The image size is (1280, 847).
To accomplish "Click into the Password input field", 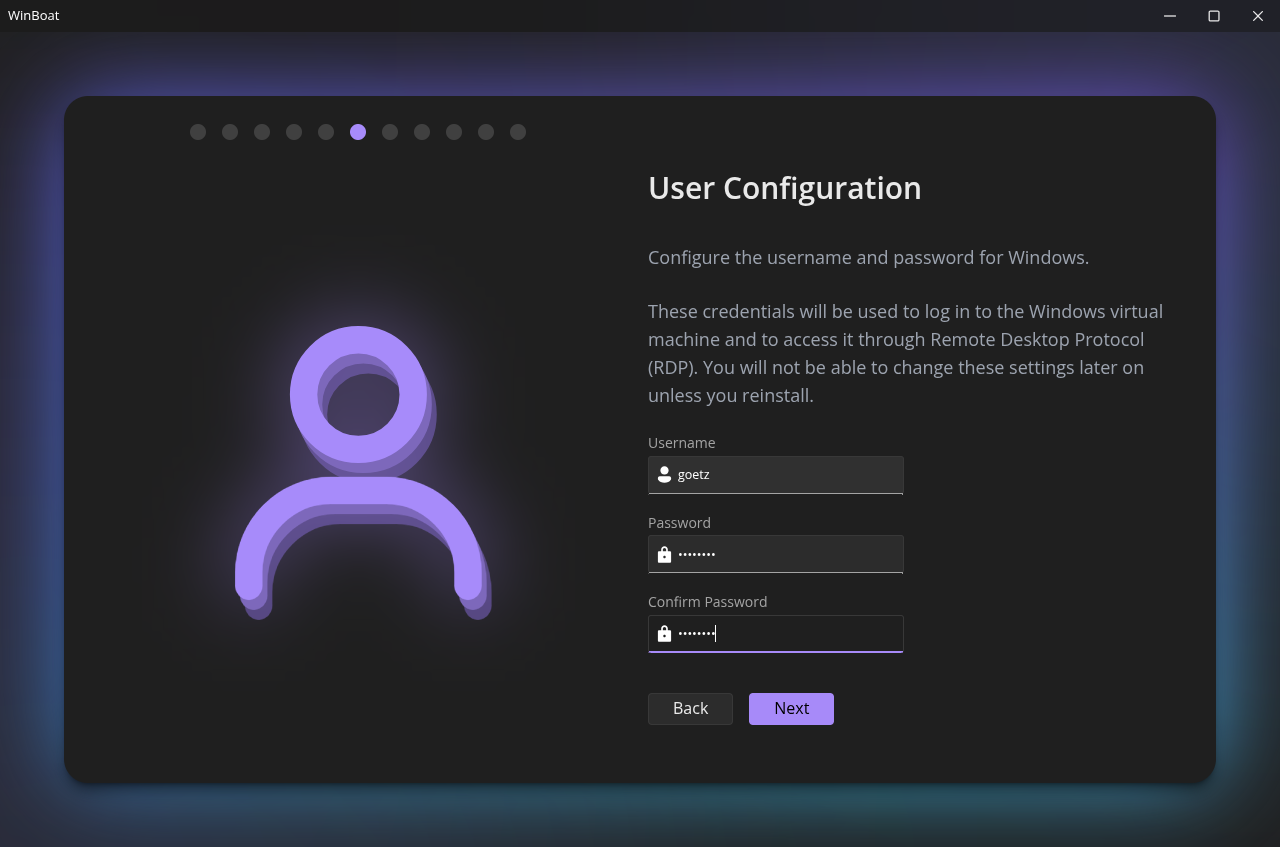I will (x=785, y=554).
